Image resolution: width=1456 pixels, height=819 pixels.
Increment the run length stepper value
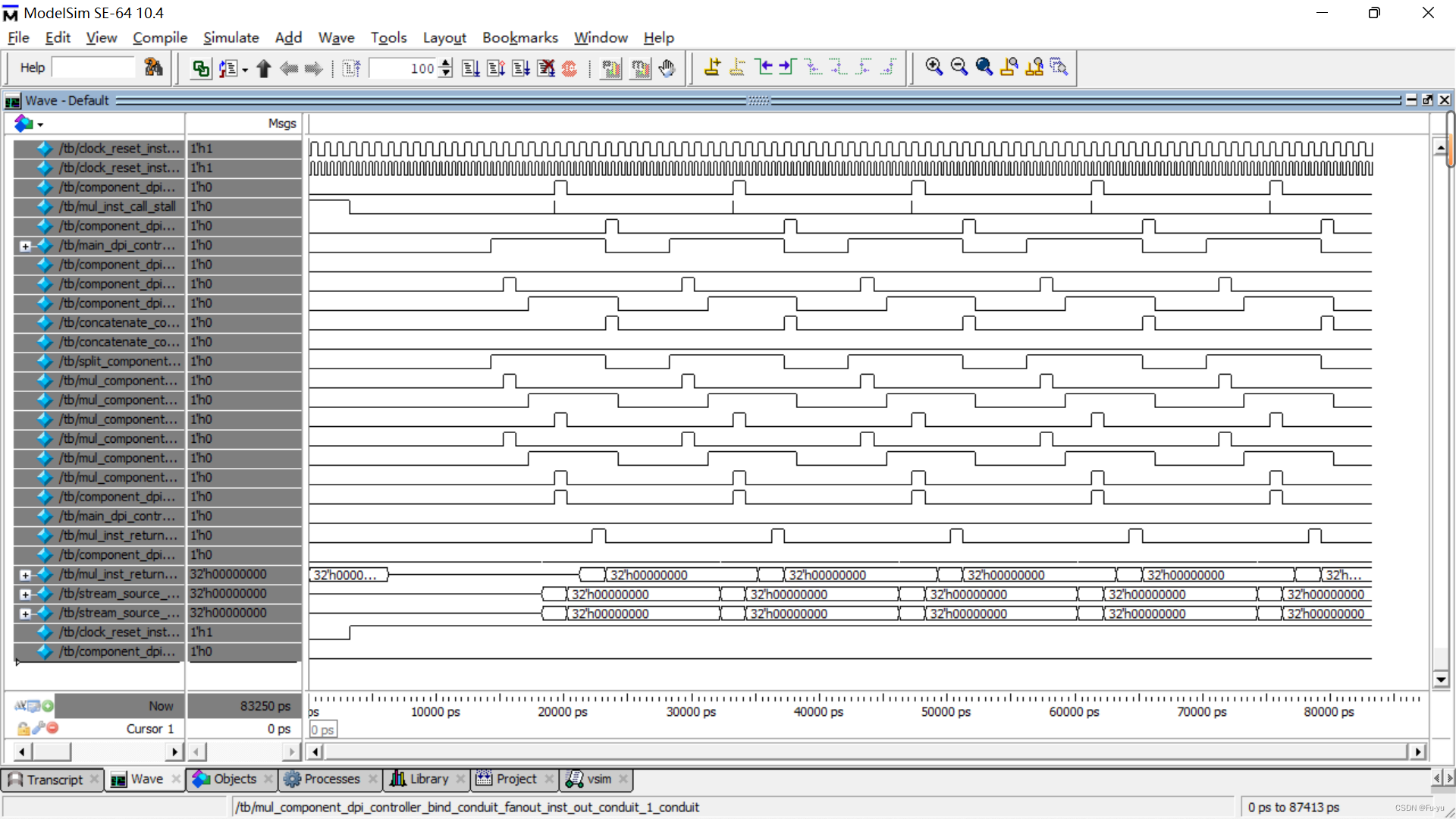tap(446, 64)
